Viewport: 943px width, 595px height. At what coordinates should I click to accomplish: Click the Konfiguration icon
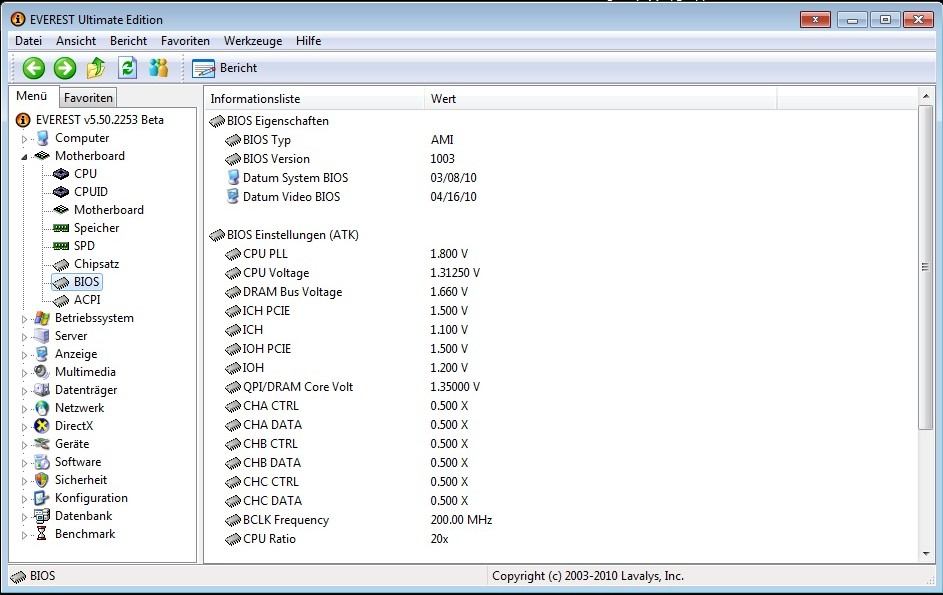[42, 498]
